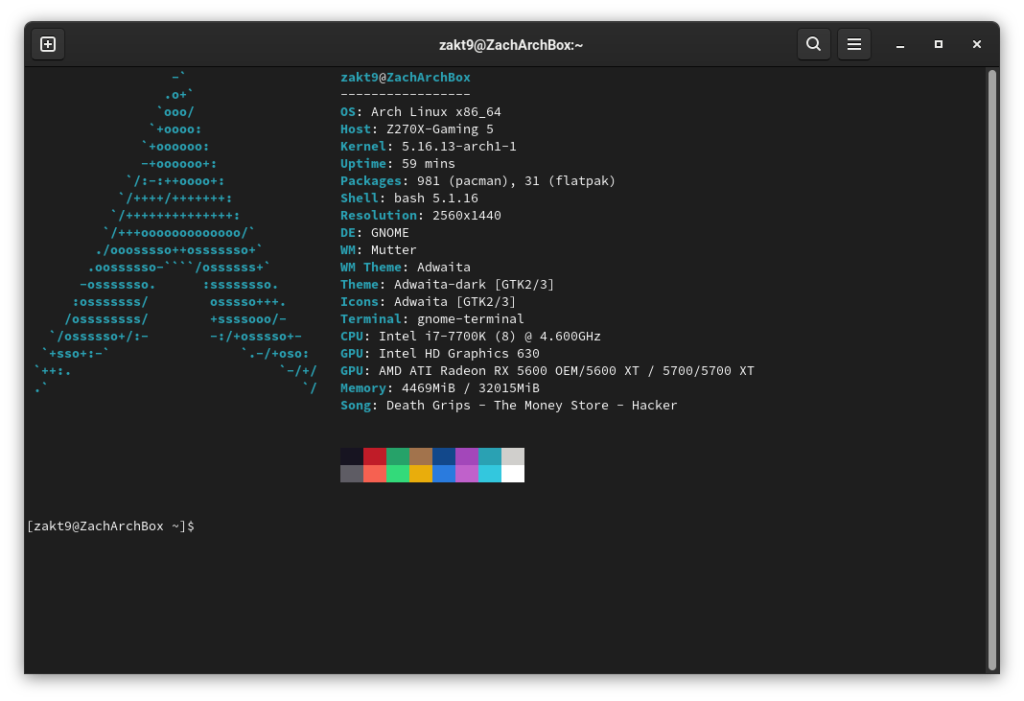Click the Packages line 981 (pacman)

(478, 181)
